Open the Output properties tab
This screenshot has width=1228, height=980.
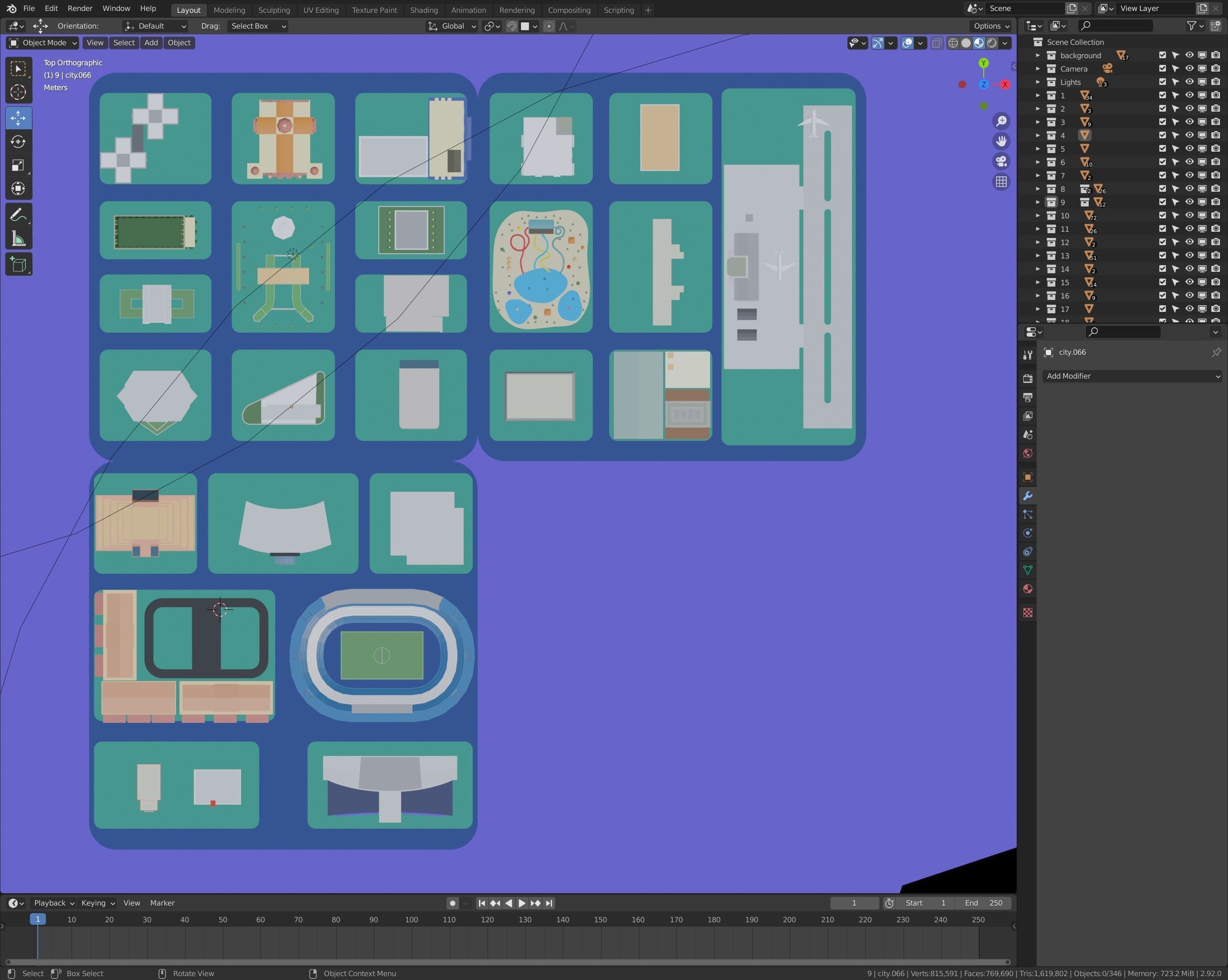point(1028,397)
